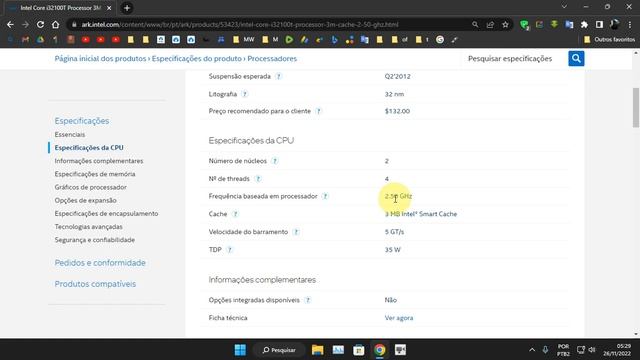Open a new browser tab
This screenshot has height=360, width=640.
(x=127, y=8)
